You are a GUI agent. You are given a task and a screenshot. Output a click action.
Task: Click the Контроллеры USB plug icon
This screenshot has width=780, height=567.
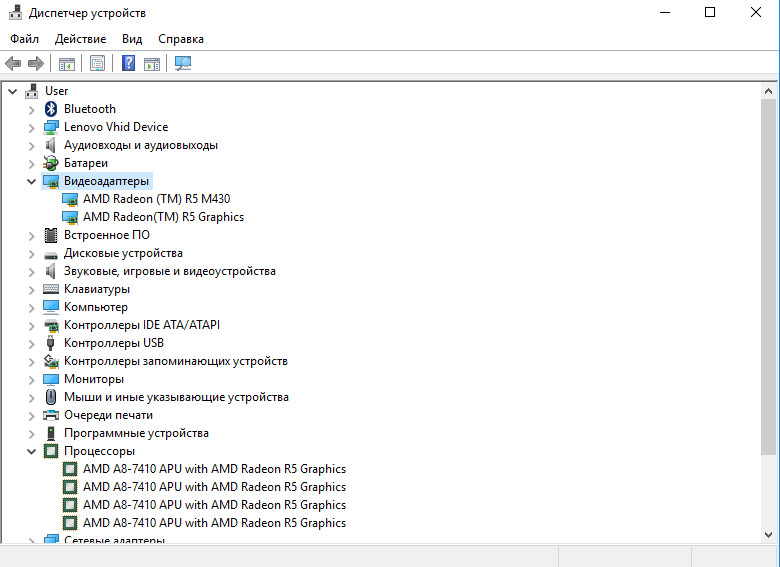tap(50, 343)
